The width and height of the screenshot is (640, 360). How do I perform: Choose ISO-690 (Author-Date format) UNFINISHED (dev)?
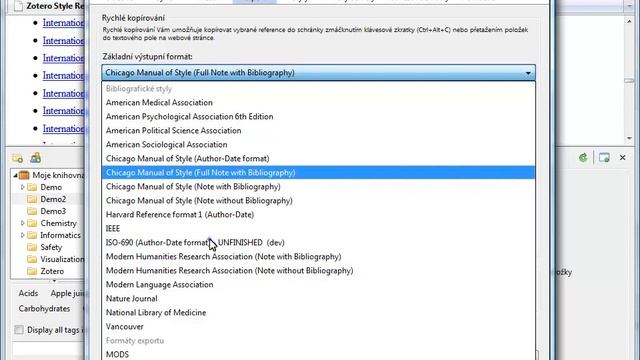[318, 242]
